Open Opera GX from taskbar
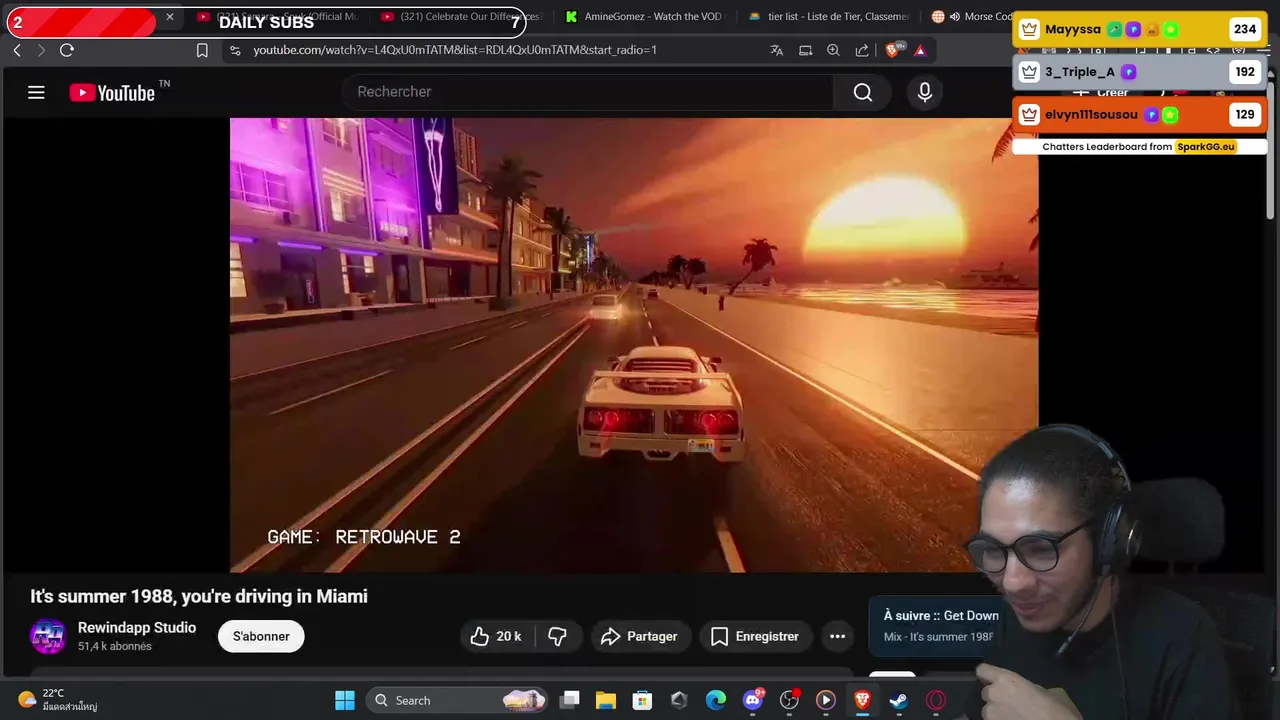 pyautogui.click(x=936, y=700)
